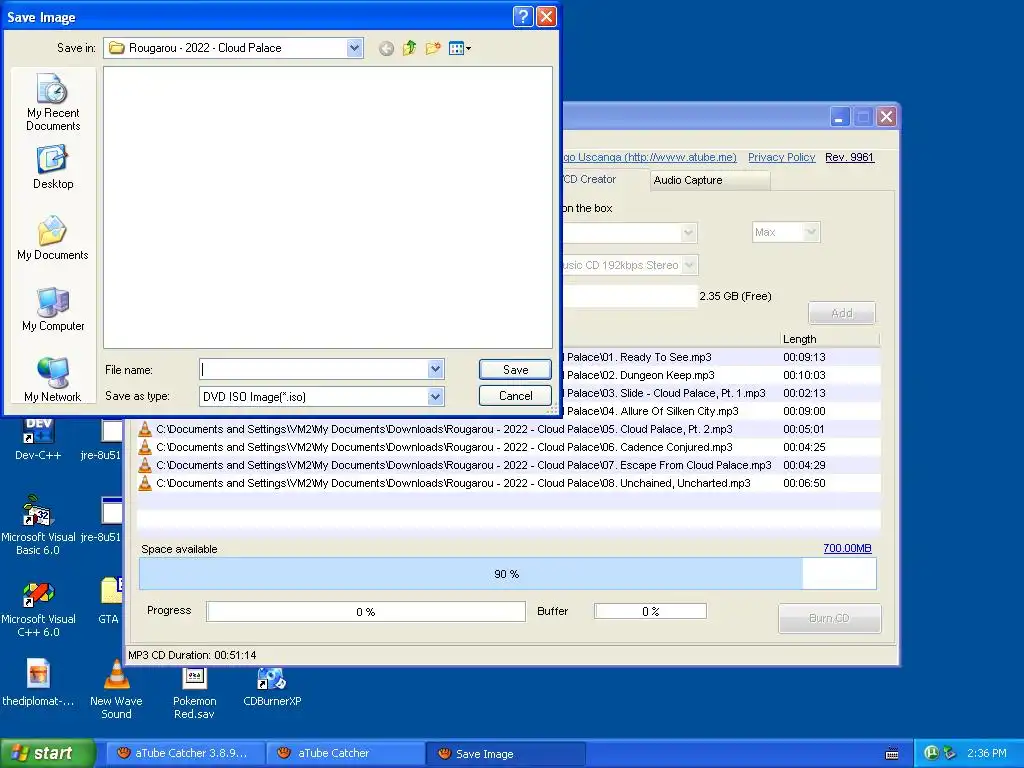Open My Recent Documents in Save dialog
Screen dimensions: 1024x768
(53, 102)
